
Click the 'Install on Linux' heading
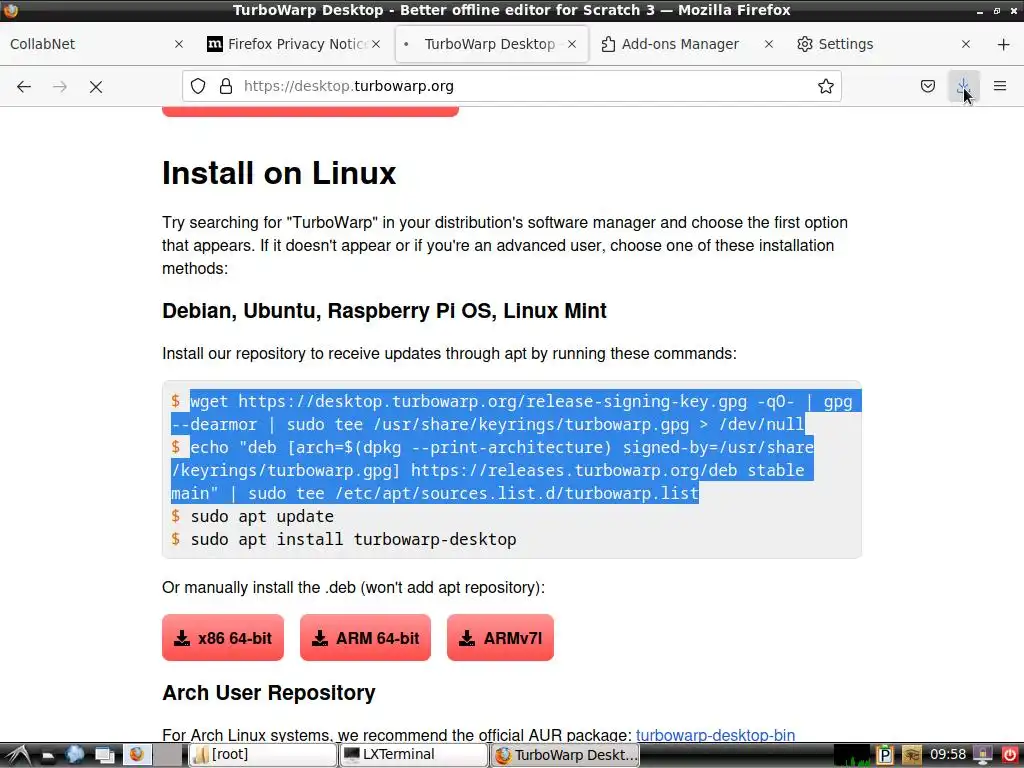[279, 173]
